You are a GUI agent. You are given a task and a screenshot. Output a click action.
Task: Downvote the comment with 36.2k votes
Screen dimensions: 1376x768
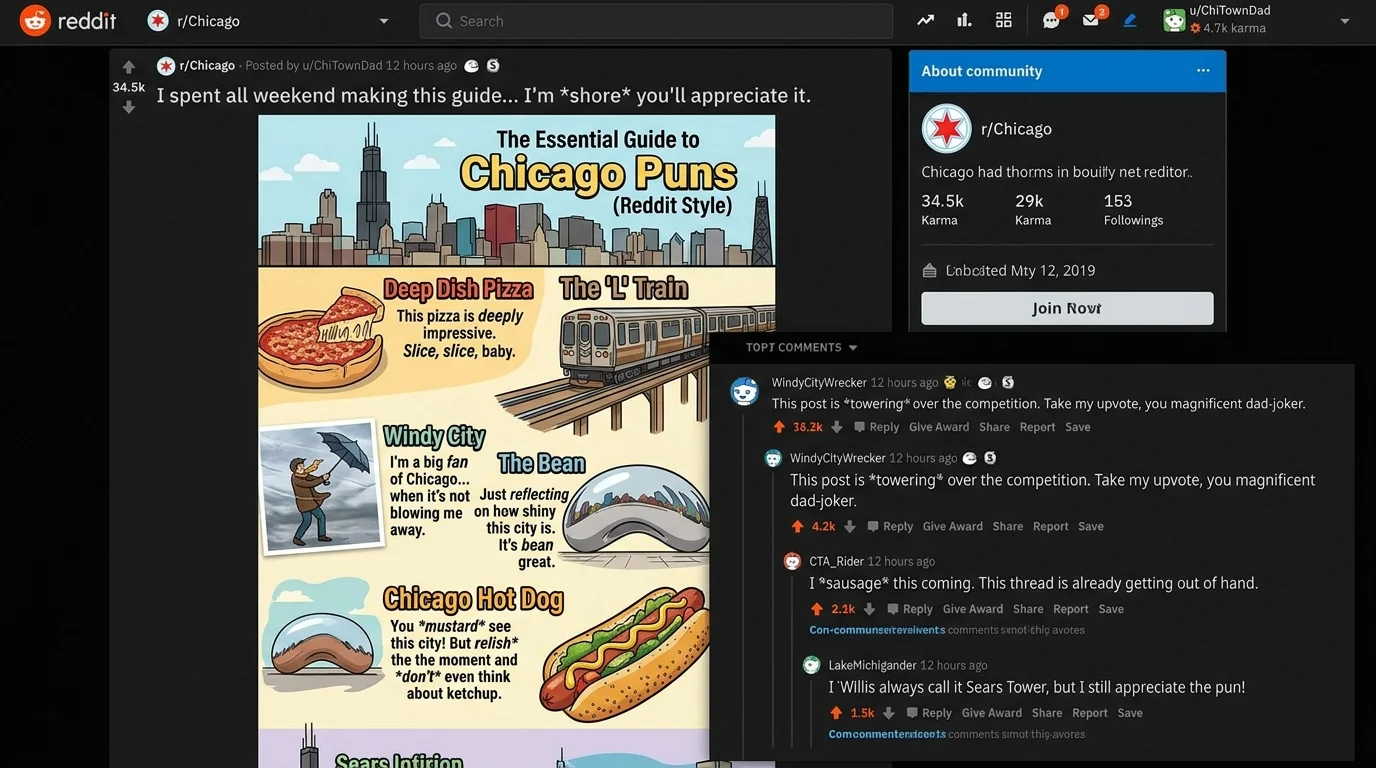837,427
